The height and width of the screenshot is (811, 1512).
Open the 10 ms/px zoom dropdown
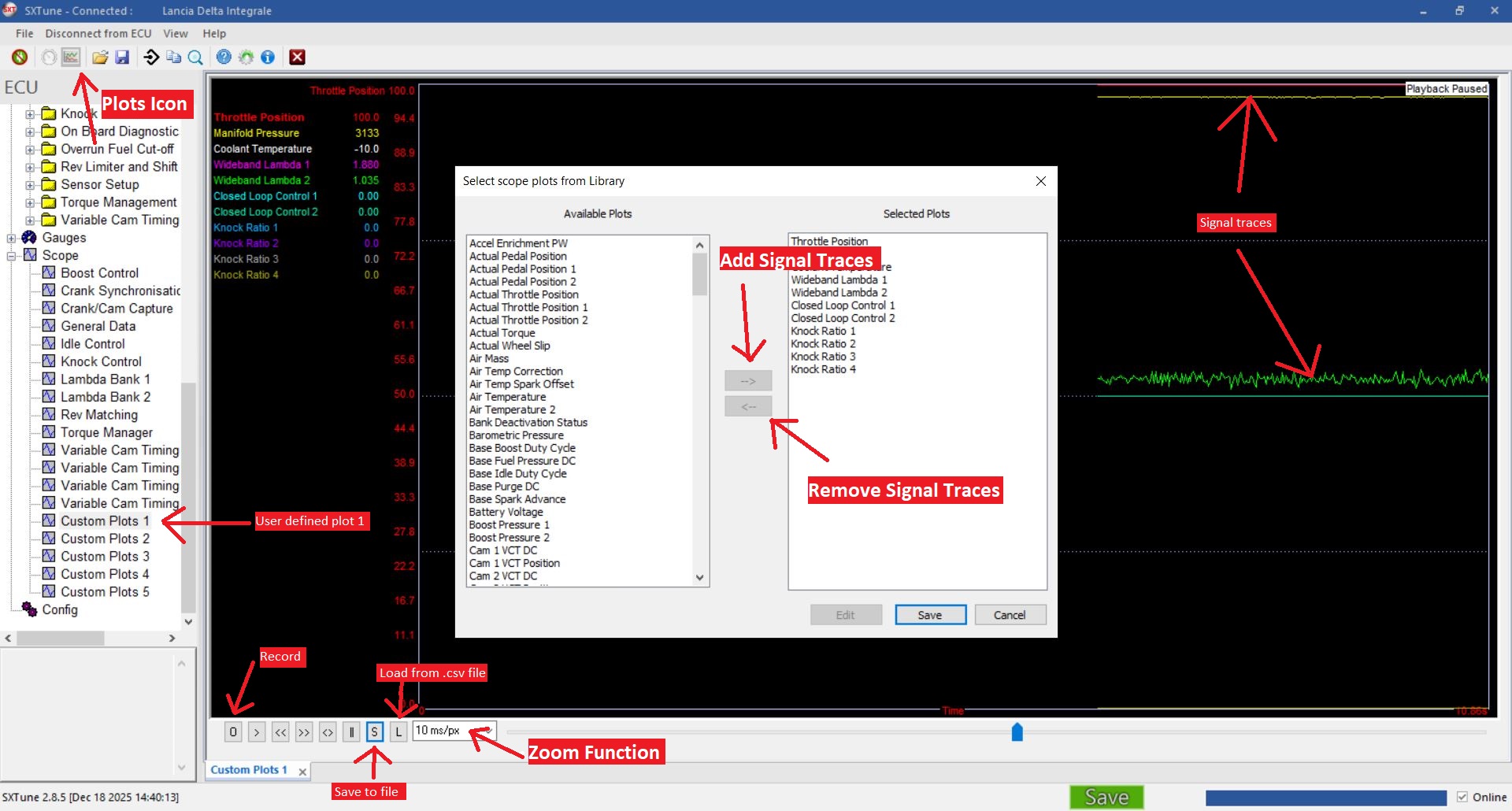click(488, 731)
